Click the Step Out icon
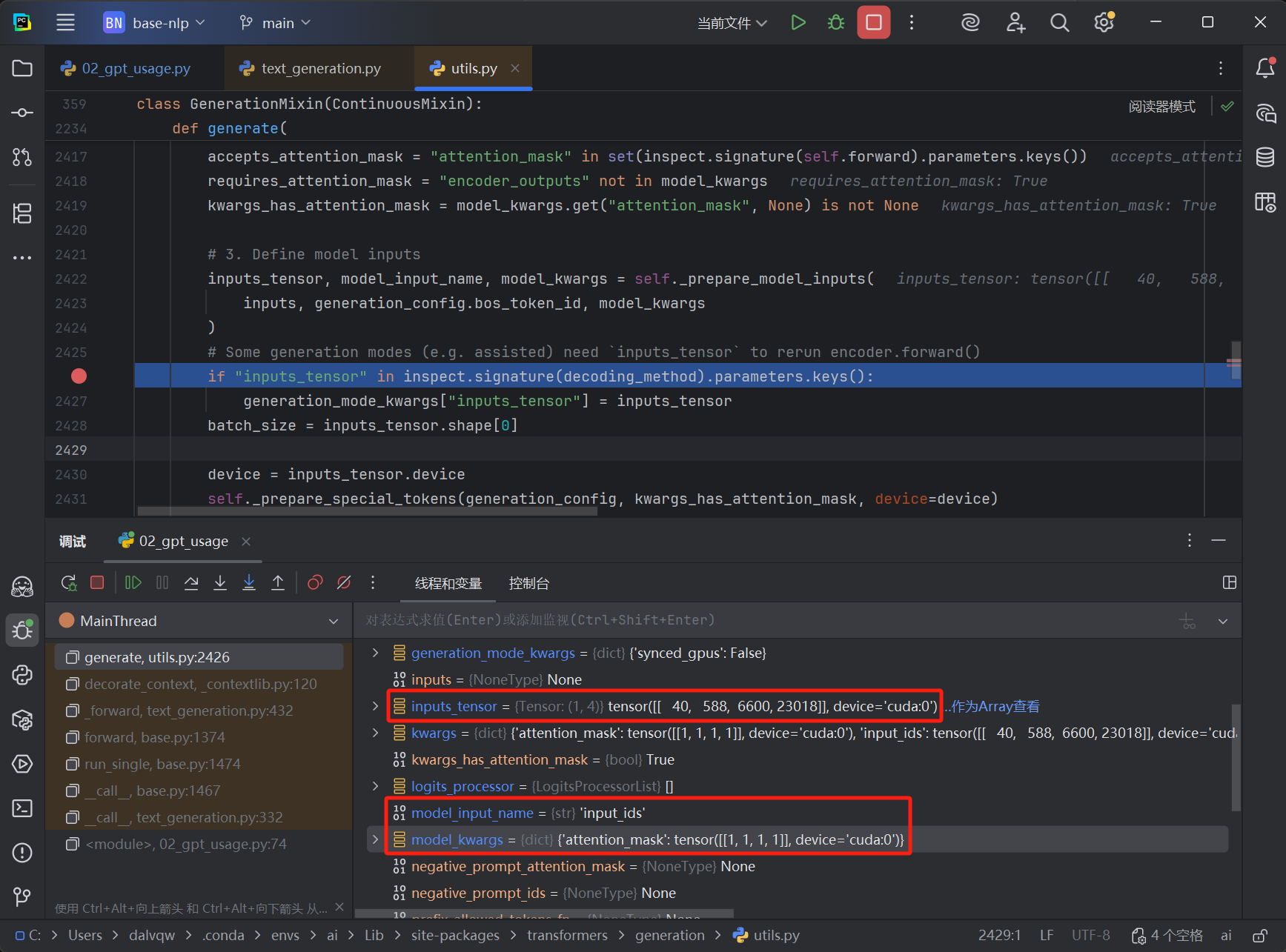Image resolution: width=1286 pixels, height=952 pixels. pos(278,583)
